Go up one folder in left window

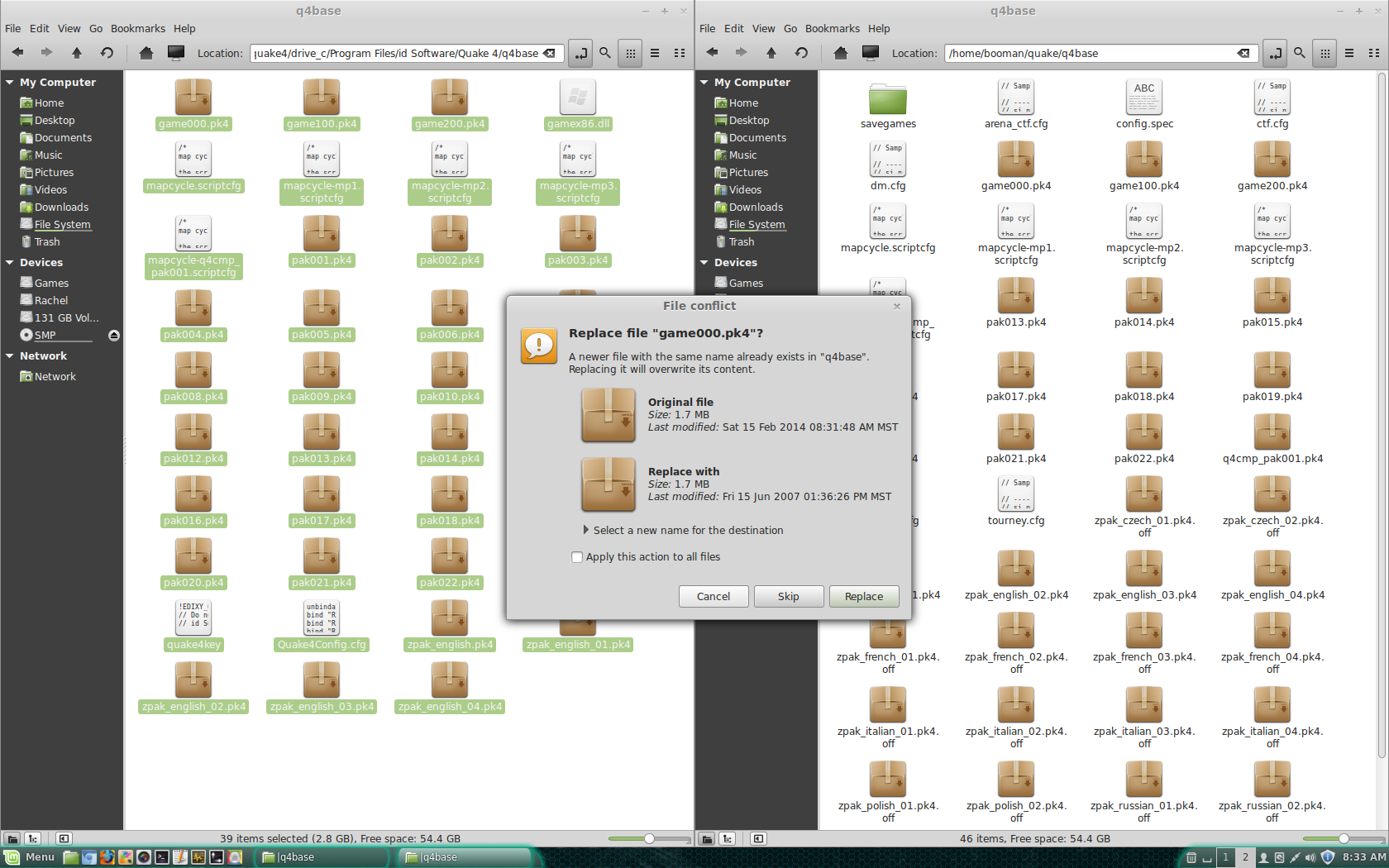click(x=77, y=53)
